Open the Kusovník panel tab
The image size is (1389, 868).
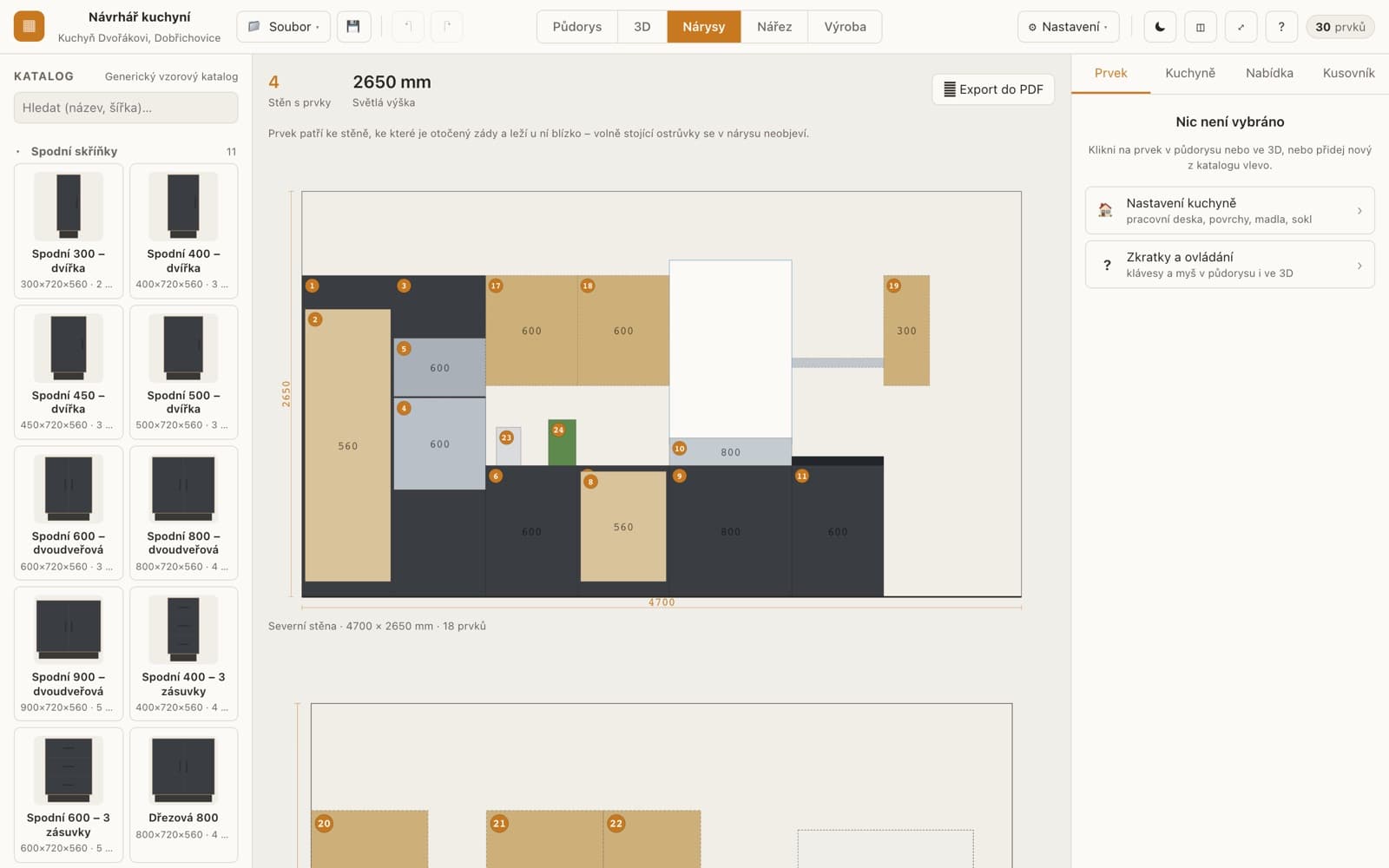coord(1348,73)
